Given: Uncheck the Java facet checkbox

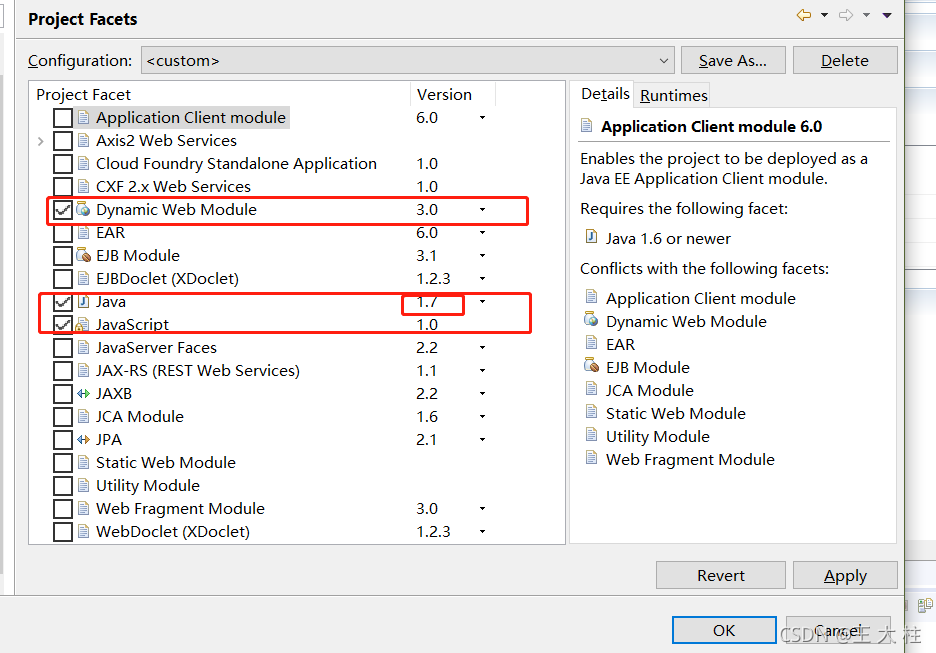Looking at the screenshot, I should coord(63,301).
